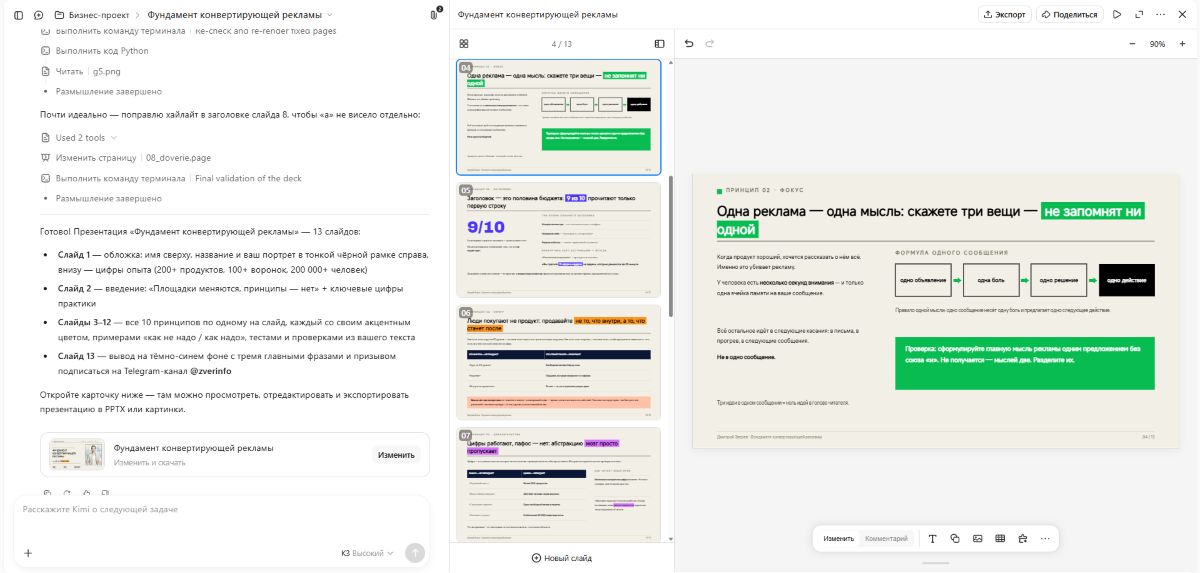Expand the Used 2 tools section
This screenshot has width=1200, height=573.
80,138
